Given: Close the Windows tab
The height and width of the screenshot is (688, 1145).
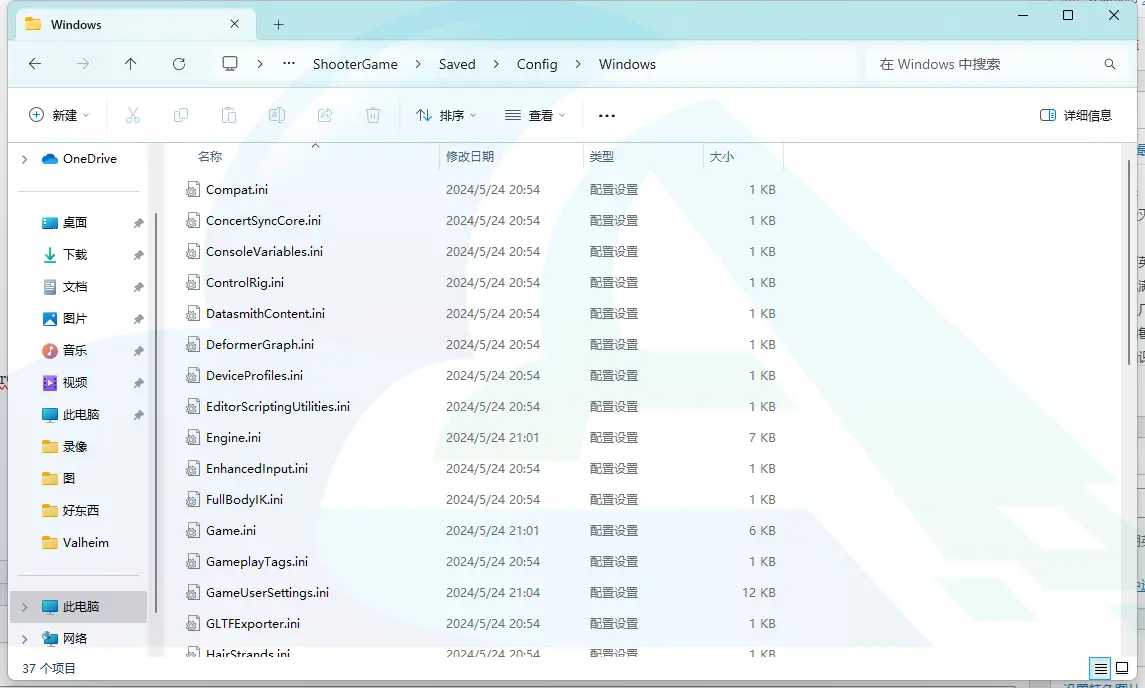Looking at the screenshot, I should click(x=234, y=24).
